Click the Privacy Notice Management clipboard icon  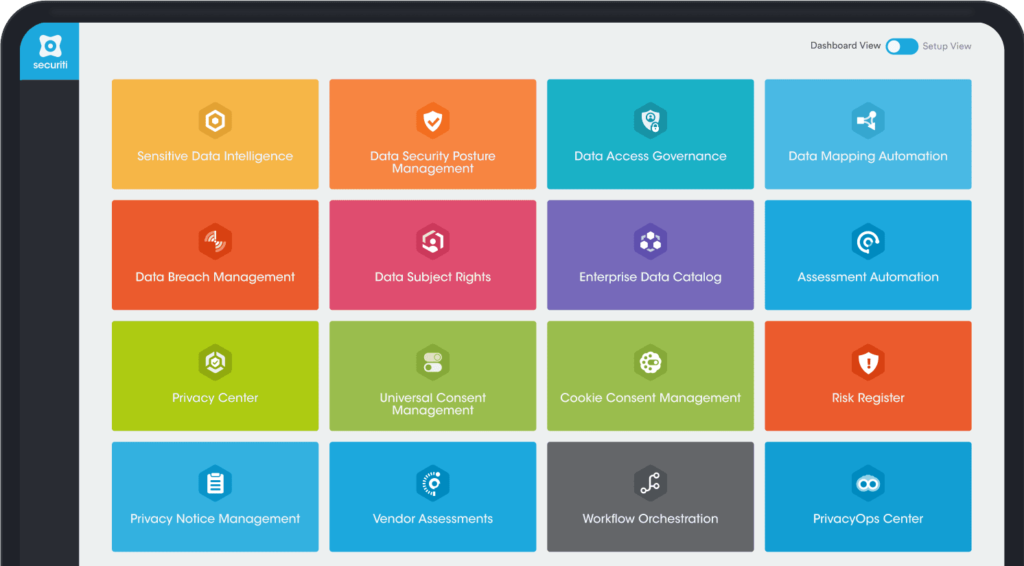(215, 484)
